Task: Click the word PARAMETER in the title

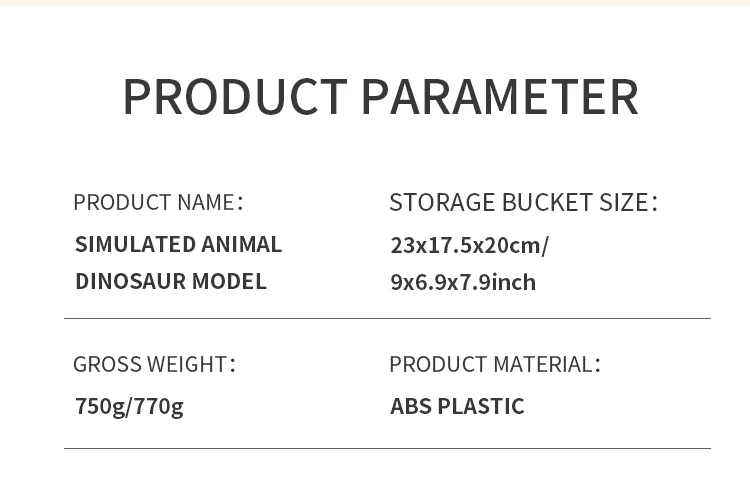Action: coord(498,97)
